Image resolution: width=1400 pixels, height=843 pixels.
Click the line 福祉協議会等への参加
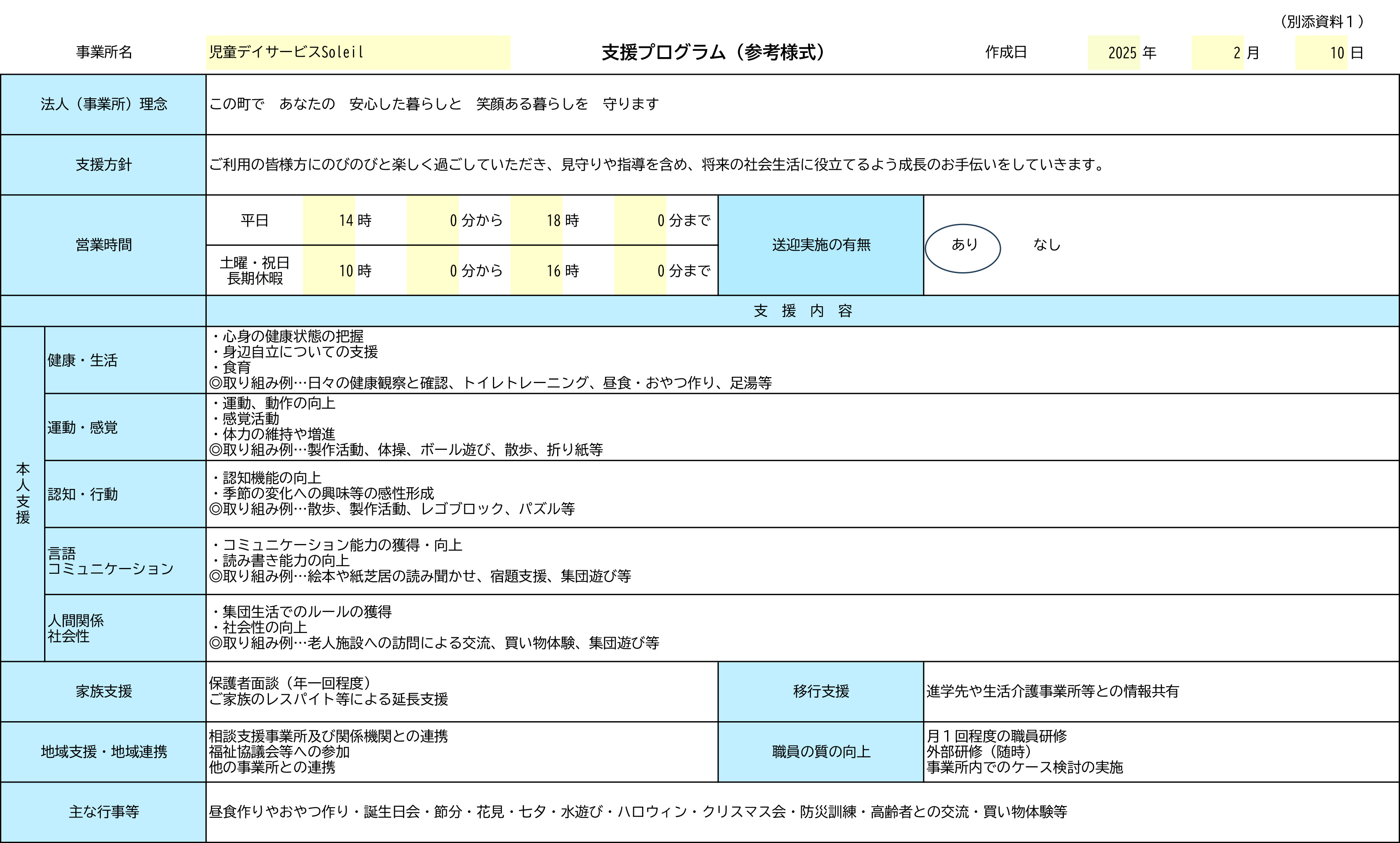click(x=279, y=751)
